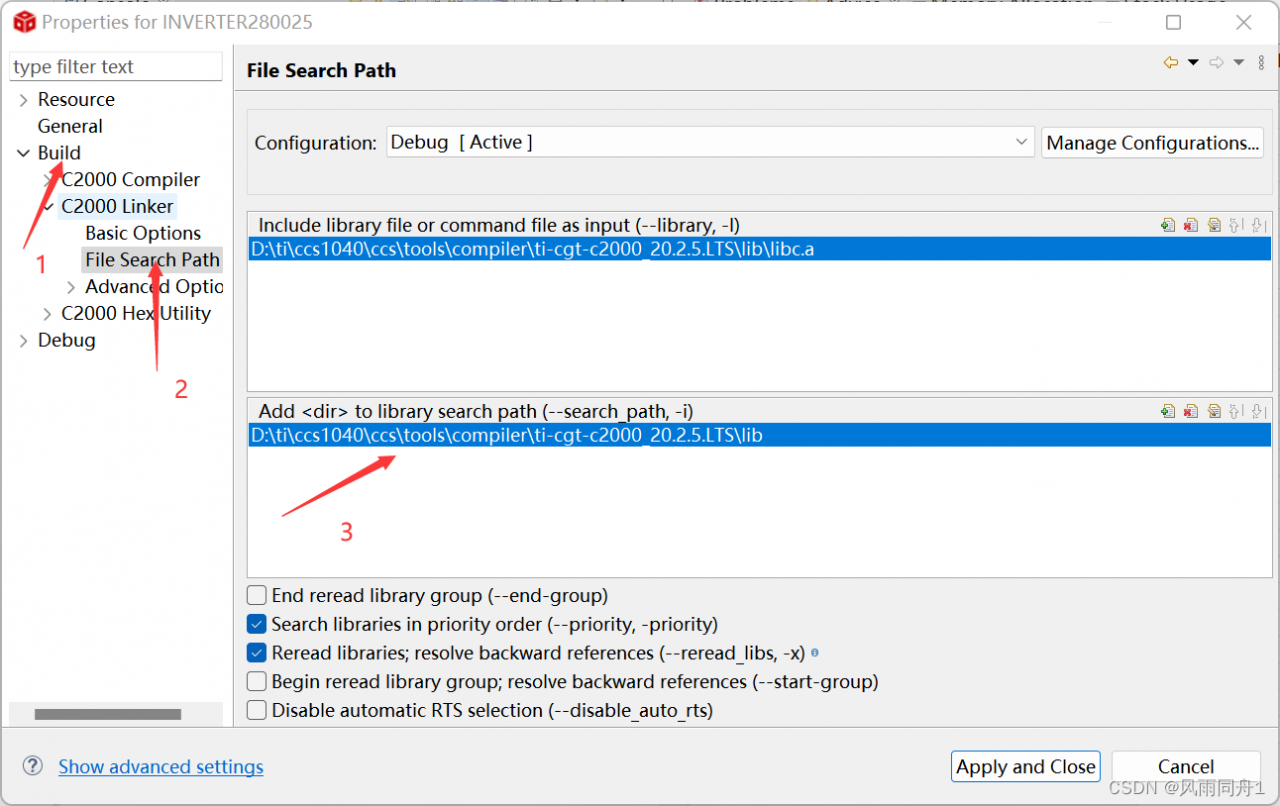Uncheck Search libraries in priority order
Image resolution: width=1280 pixels, height=806 pixels.
(x=257, y=625)
